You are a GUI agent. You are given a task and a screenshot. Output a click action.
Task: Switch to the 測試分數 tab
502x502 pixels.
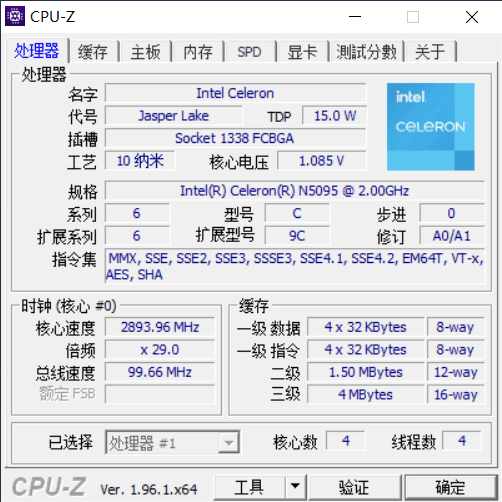pos(367,52)
